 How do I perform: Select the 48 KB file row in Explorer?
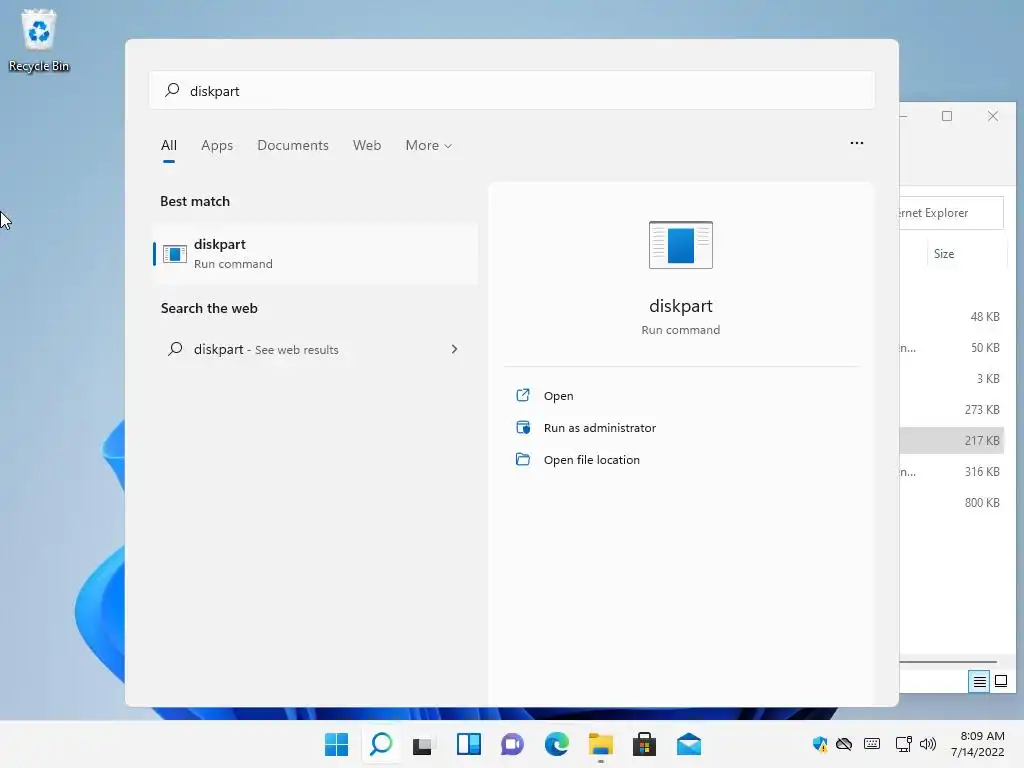(951, 317)
